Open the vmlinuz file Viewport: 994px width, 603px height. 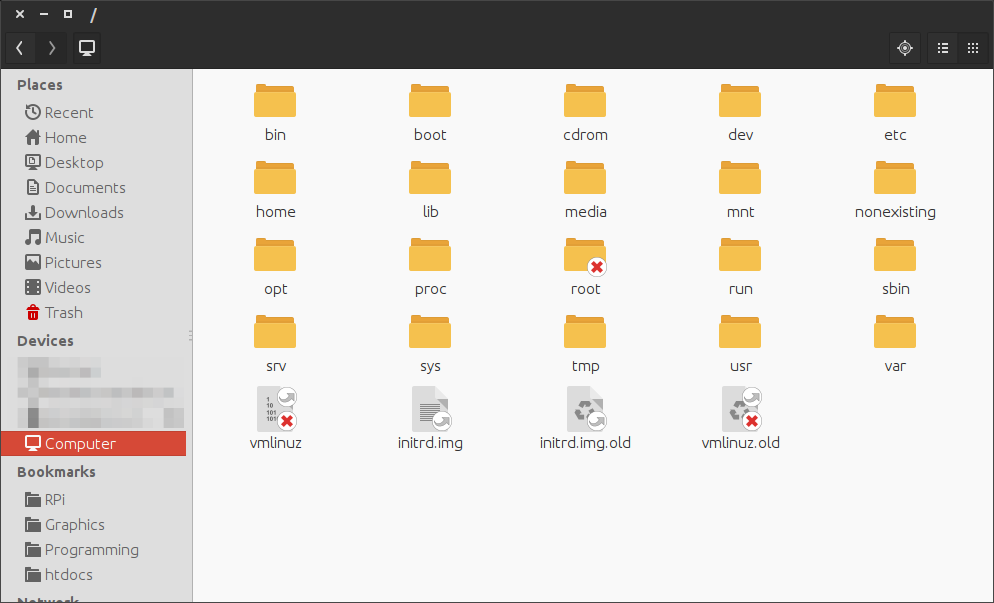(x=275, y=415)
